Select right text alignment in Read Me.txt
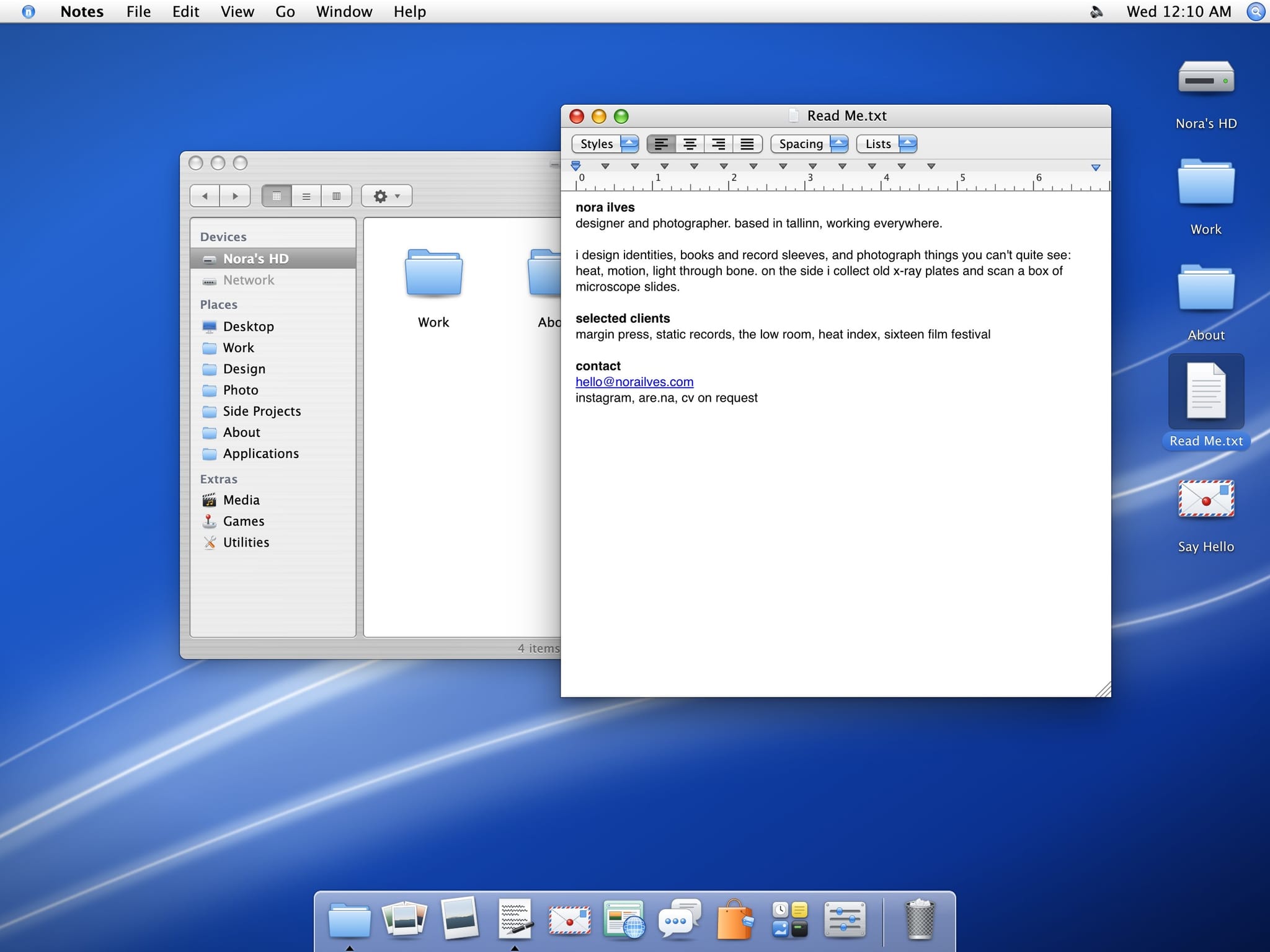The height and width of the screenshot is (952, 1270). (x=719, y=144)
